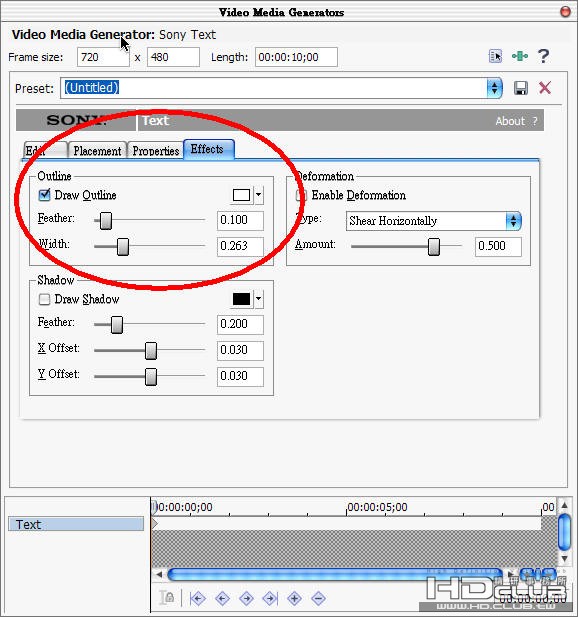The image size is (578, 617).
Task: Click the green plug-in chain icon
Action: tap(520, 56)
